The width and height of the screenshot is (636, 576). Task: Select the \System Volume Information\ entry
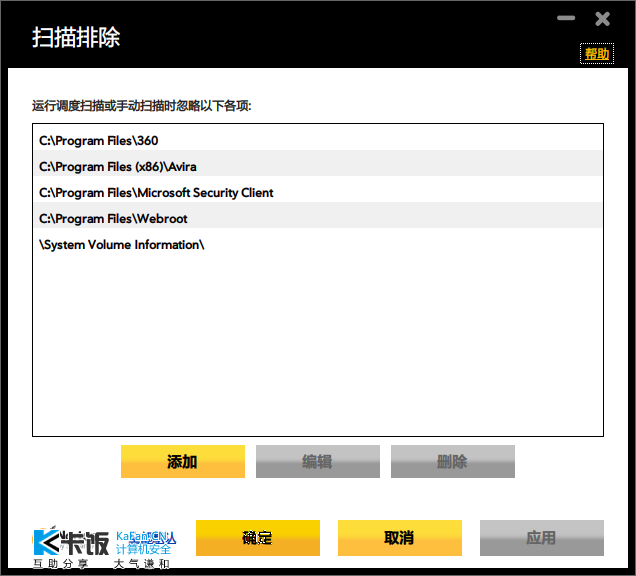point(318,245)
